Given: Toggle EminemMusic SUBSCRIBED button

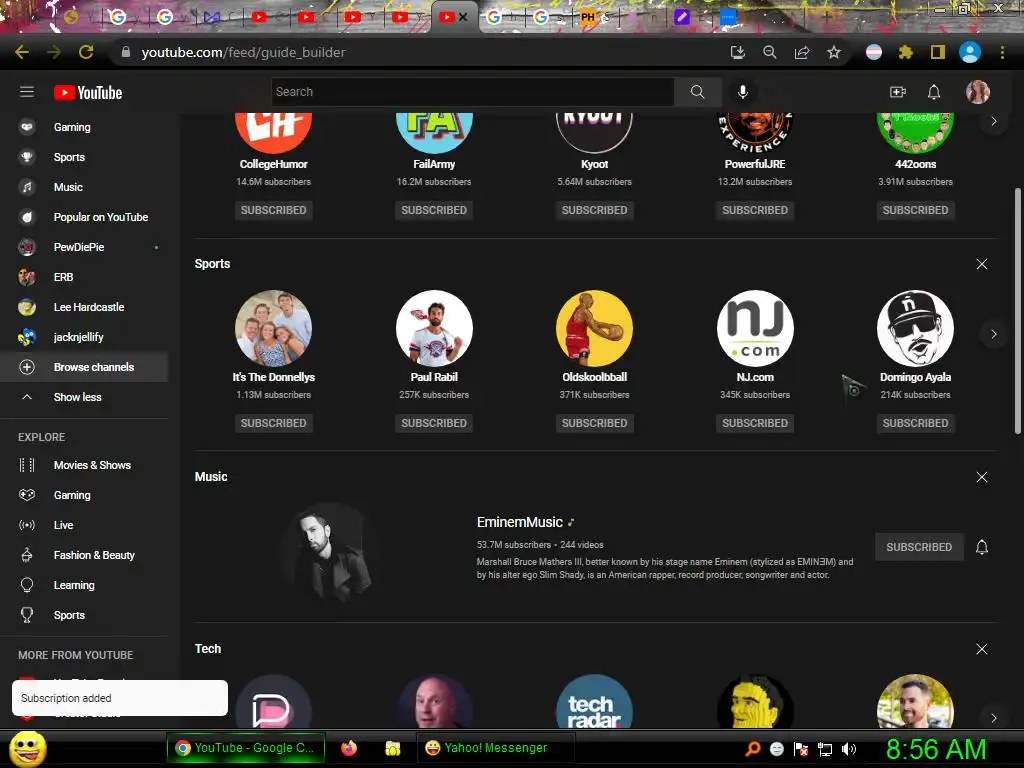Looking at the screenshot, I should point(919,547).
